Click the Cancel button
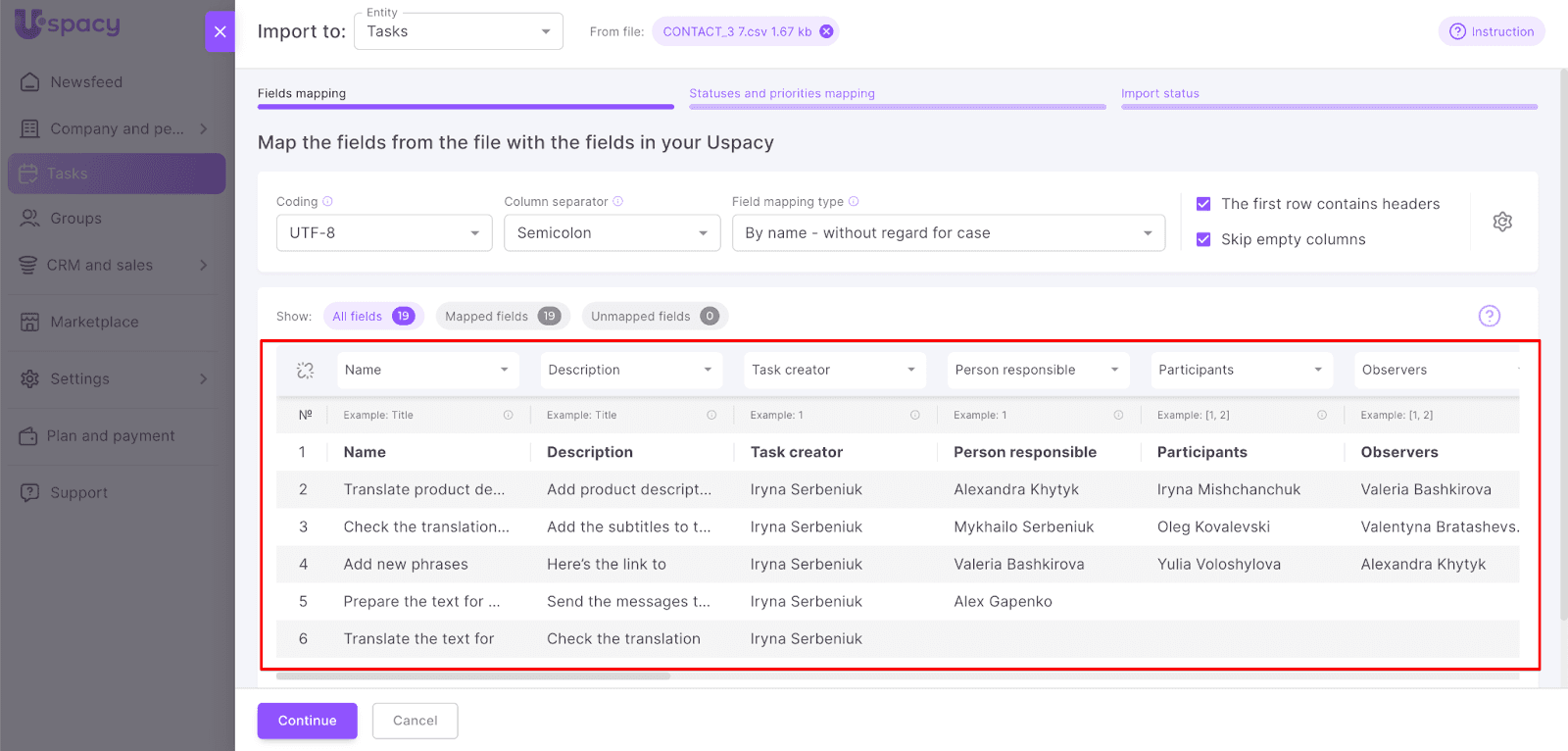The width and height of the screenshot is (1568, 751). coord(415,721)
